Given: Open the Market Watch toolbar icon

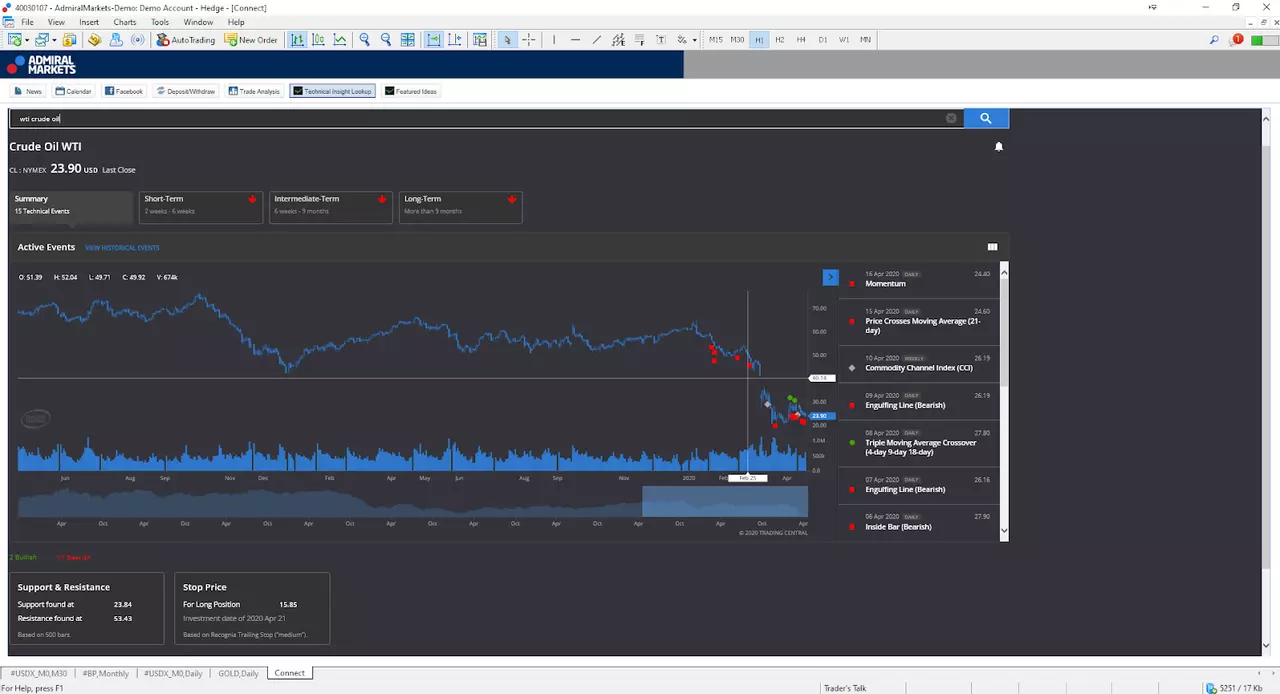Looking at the screenshot, I should tap(69, 40).
